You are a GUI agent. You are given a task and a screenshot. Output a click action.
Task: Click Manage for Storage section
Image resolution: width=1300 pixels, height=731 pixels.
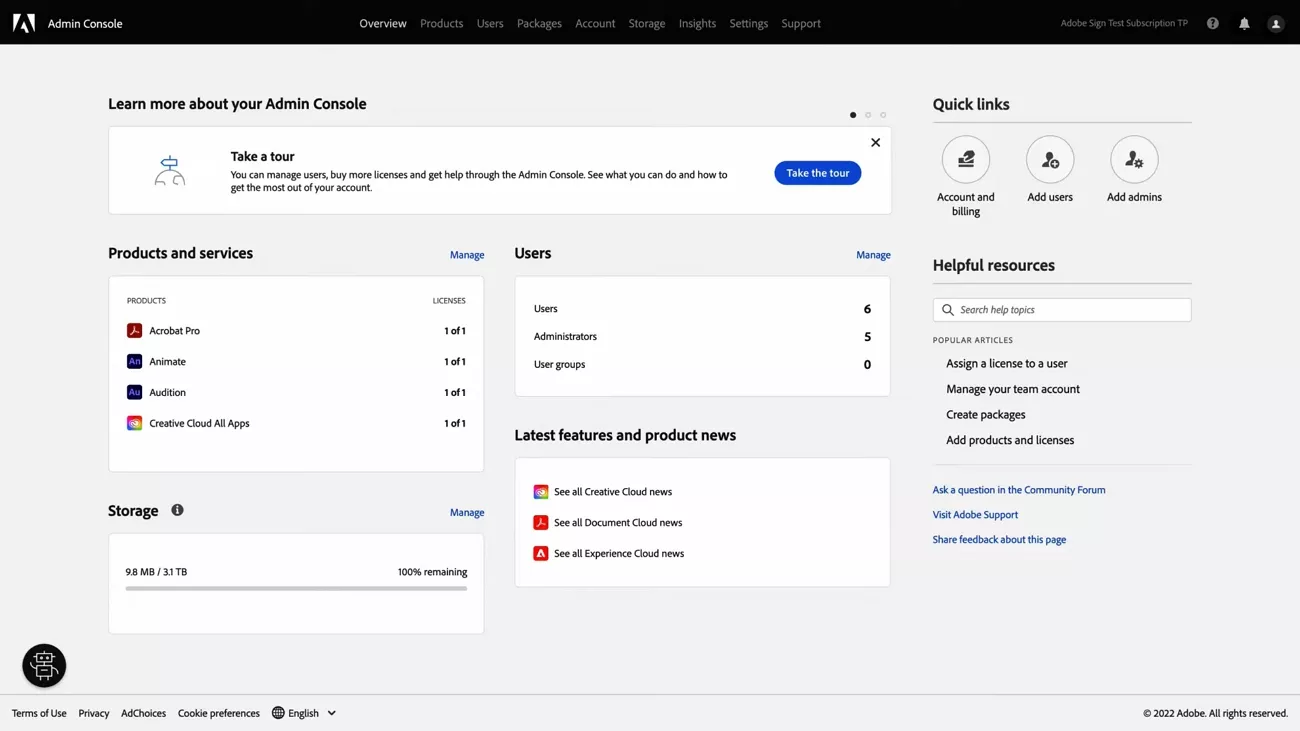[467, 512]
